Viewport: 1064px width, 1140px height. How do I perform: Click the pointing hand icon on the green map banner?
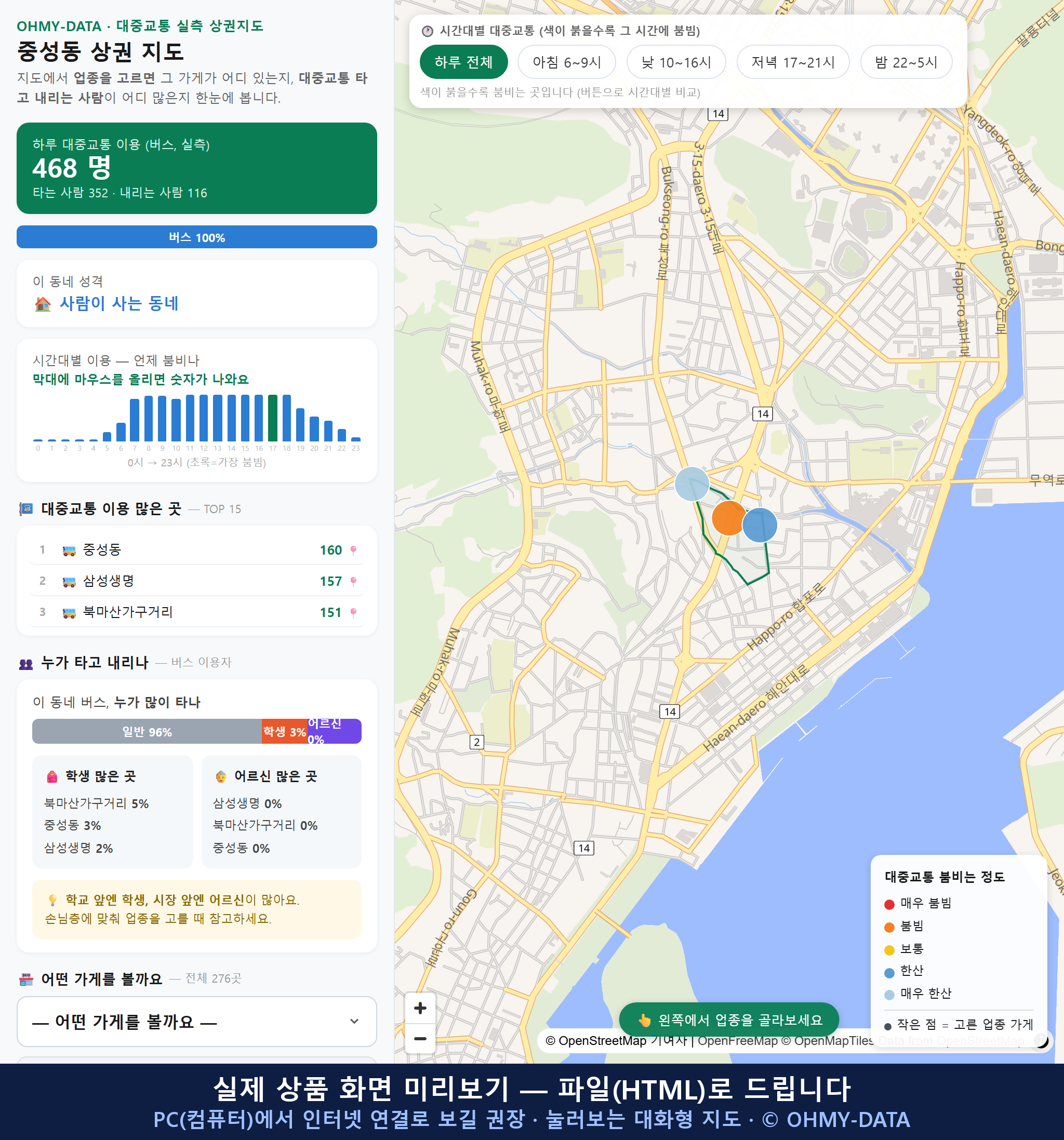point(645,1020)
